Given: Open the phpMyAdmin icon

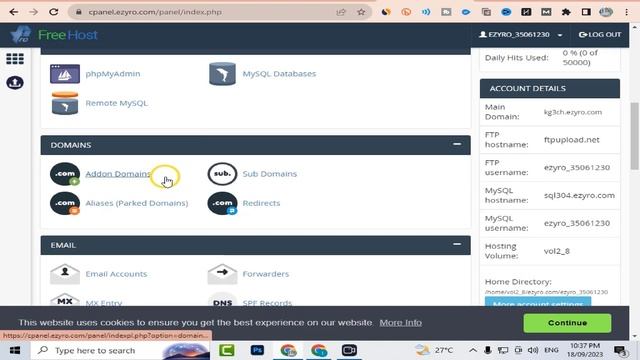Looking at the screenshot, I should [65, 74].
